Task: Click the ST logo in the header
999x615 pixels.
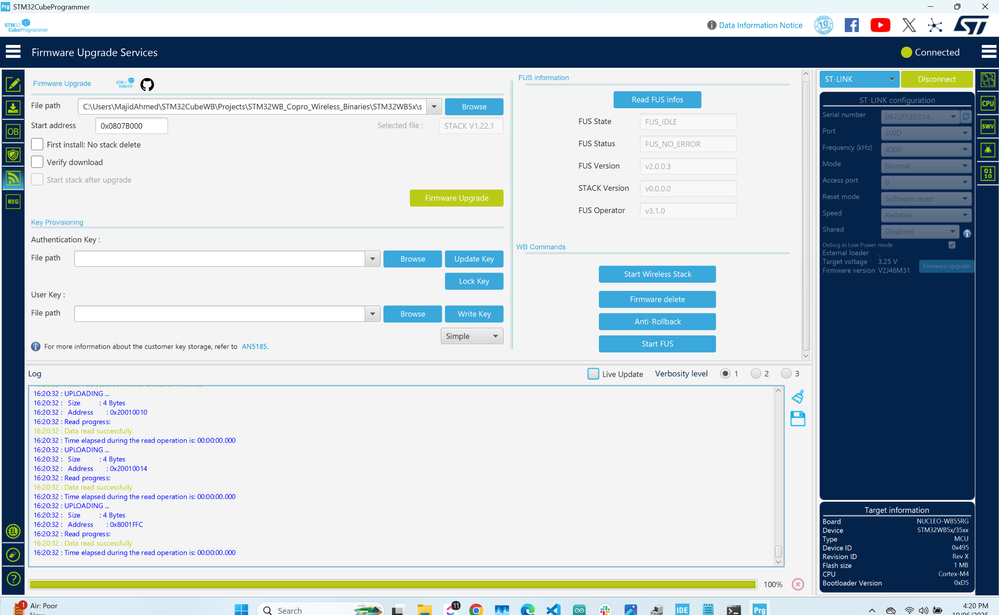Action: tap(970, 25)
